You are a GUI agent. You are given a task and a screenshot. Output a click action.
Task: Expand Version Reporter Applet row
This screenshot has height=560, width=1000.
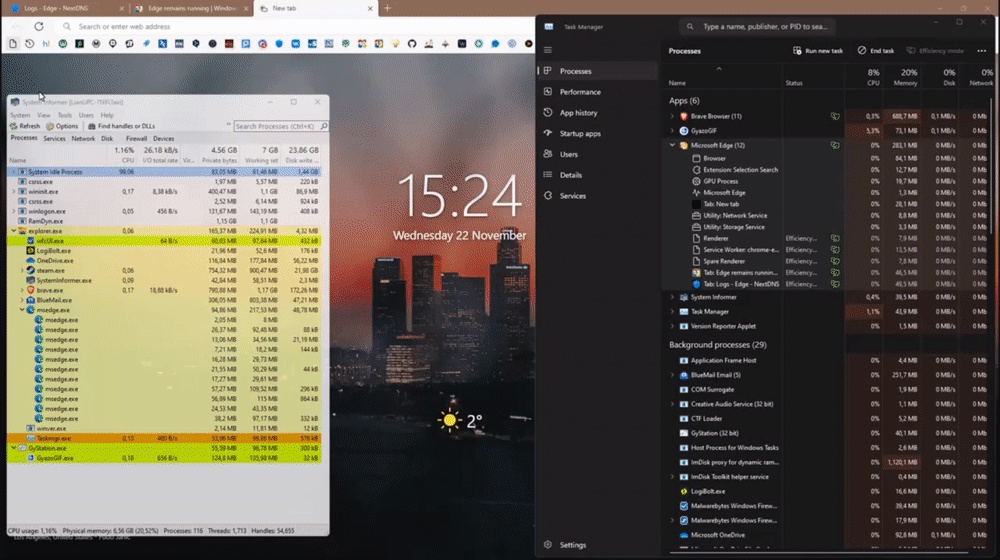672,326
